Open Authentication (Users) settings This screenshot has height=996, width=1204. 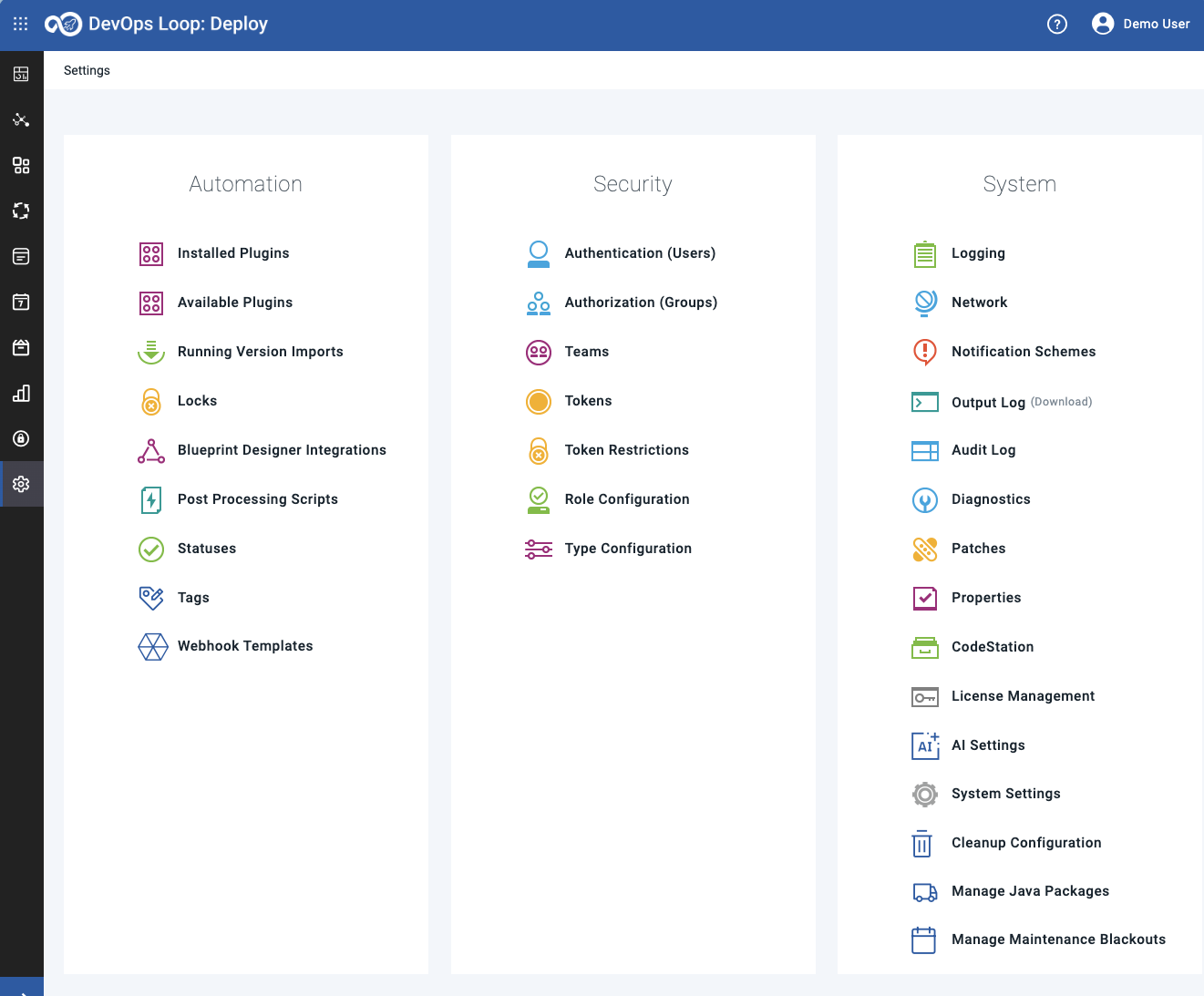(640, 252)
